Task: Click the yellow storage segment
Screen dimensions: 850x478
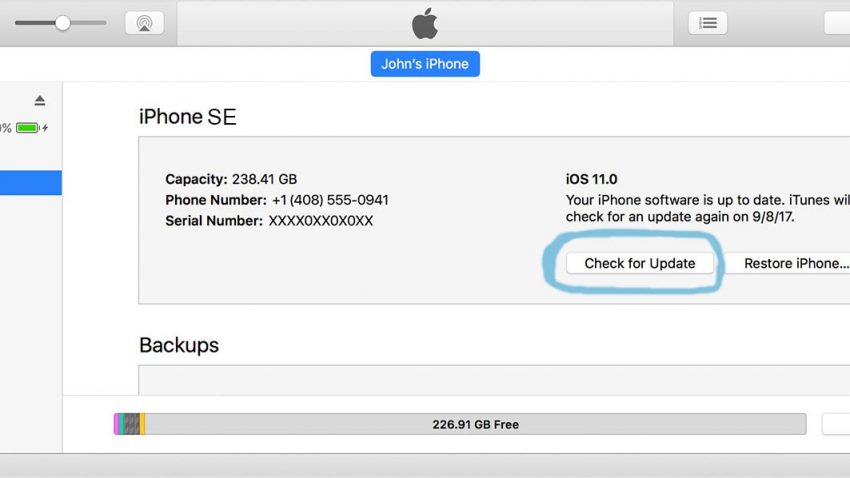Action: point(143,424)
